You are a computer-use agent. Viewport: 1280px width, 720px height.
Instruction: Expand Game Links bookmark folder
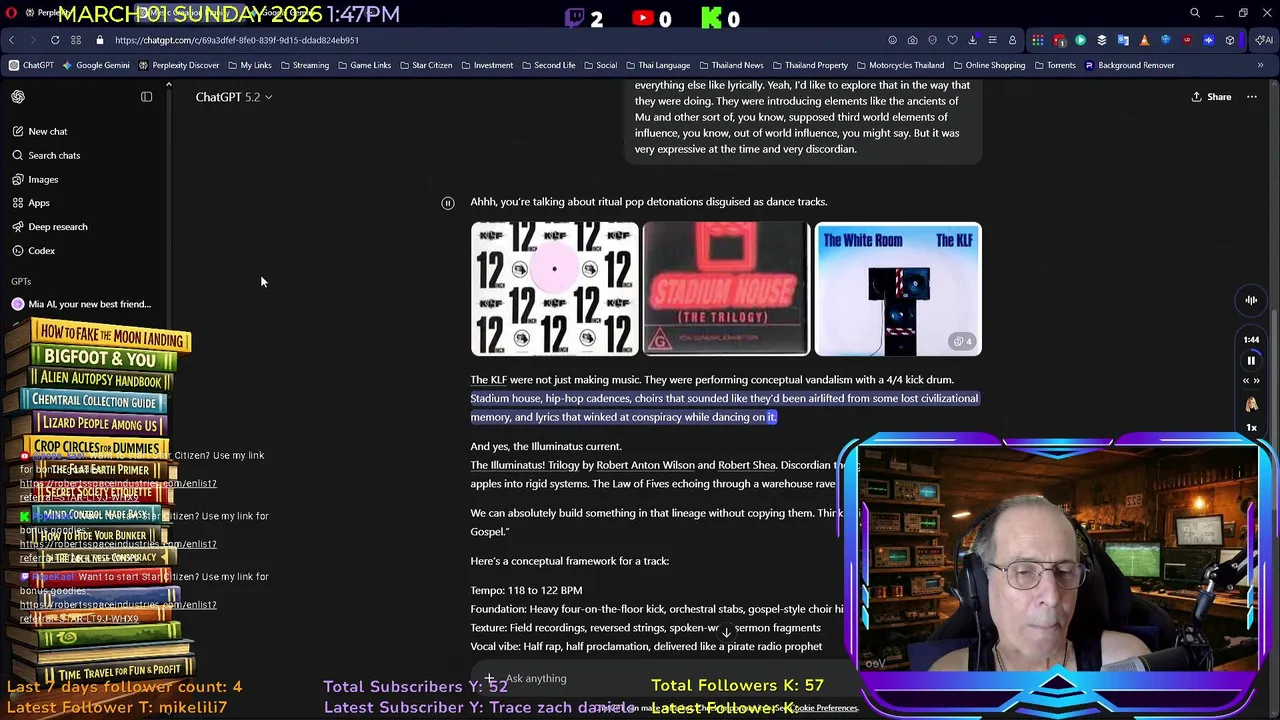point(364,65)
